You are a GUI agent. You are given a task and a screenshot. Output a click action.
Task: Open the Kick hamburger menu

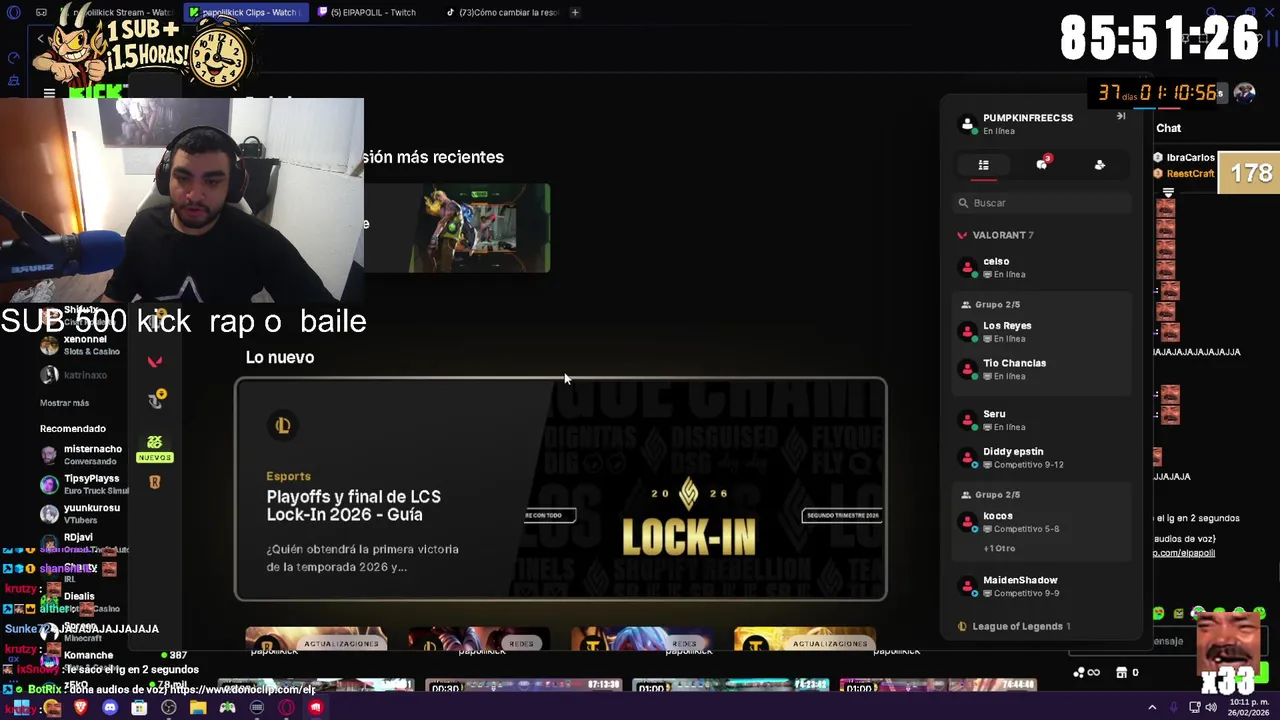coord(49,93)
